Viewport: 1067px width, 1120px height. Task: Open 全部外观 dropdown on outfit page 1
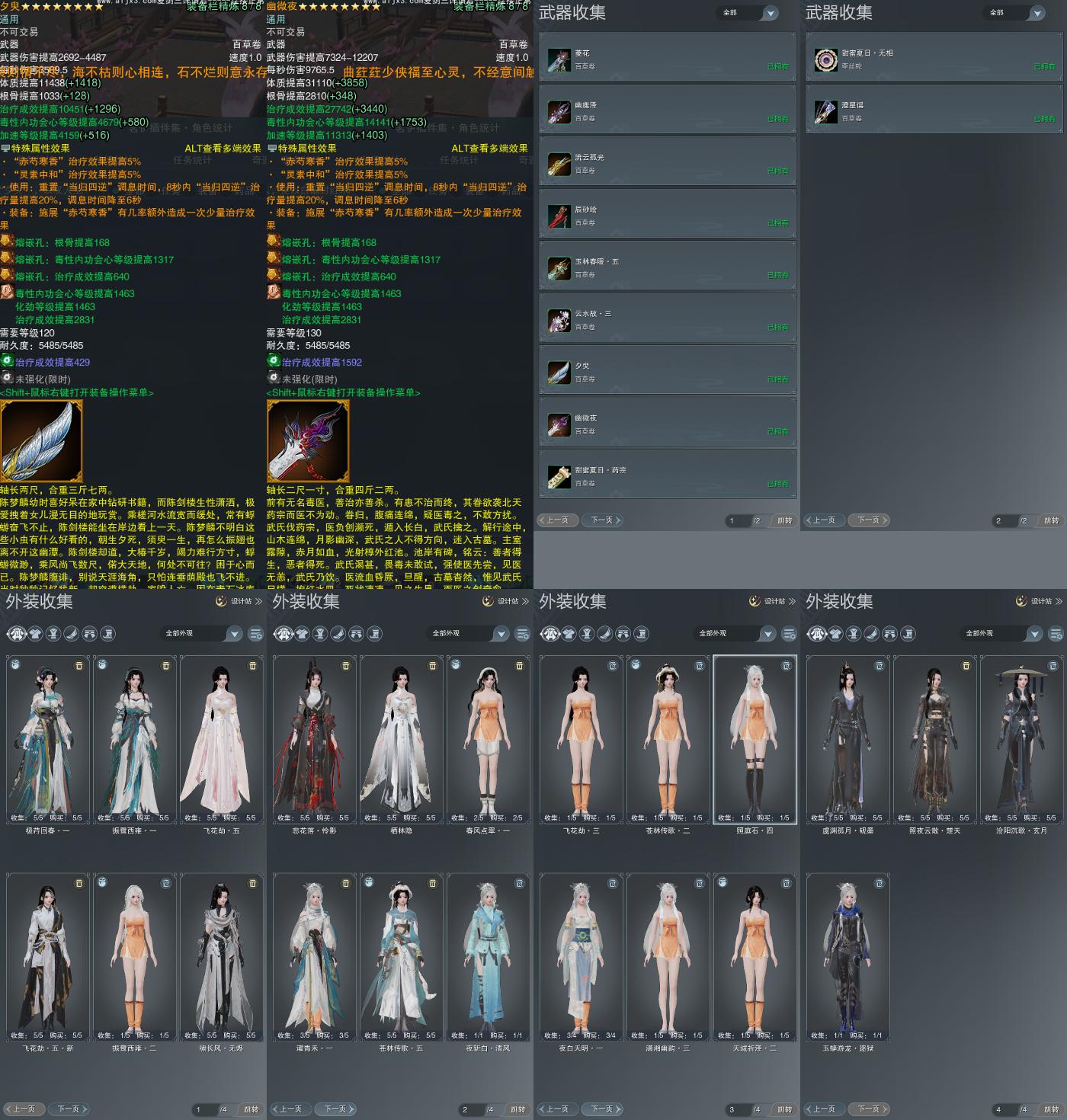click(202, 634)
